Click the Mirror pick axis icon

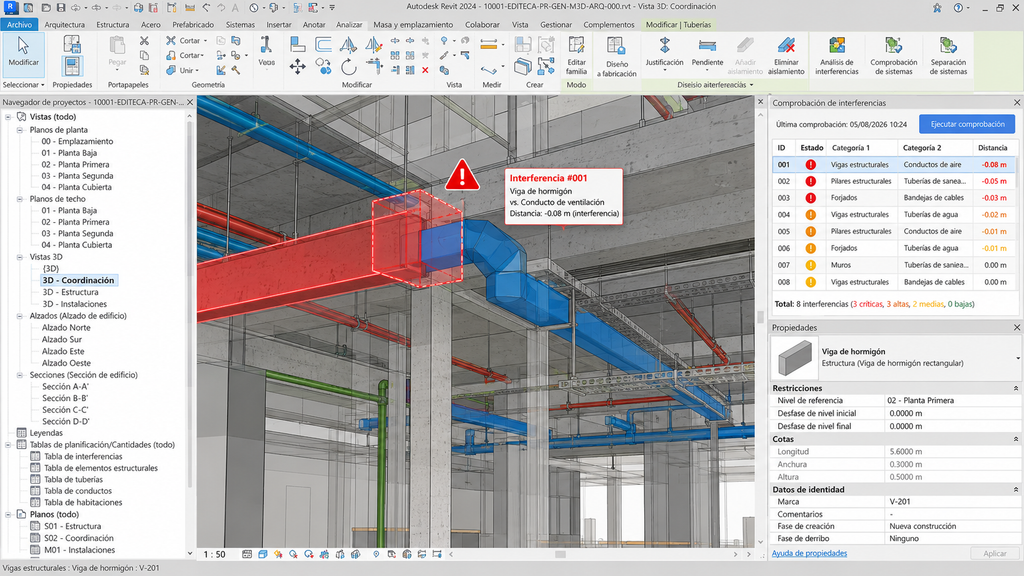point(348,44)
